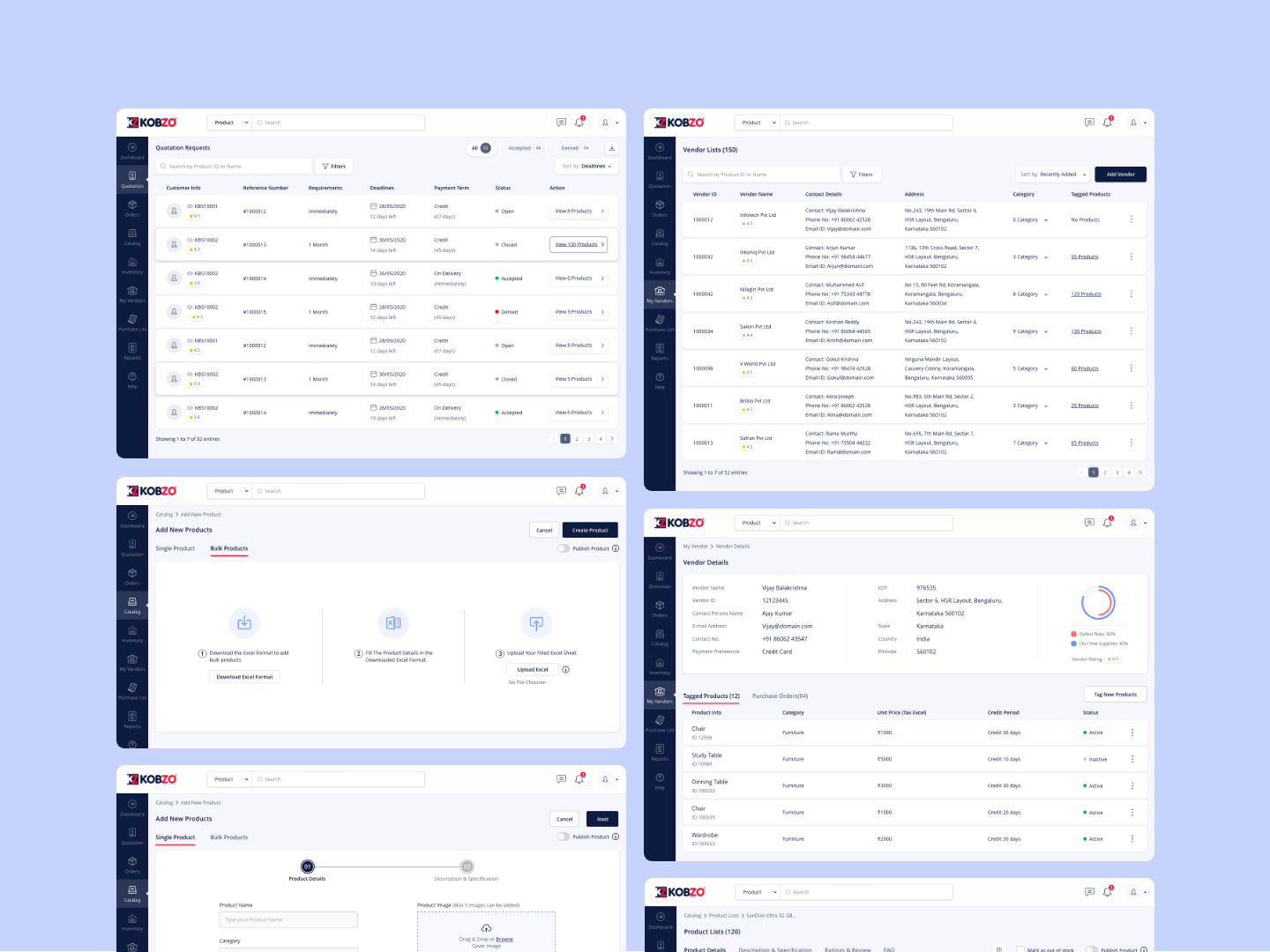Toggle Publish Product in Single Product window
The image size is (1270, 952).
[x=563, y=837]
